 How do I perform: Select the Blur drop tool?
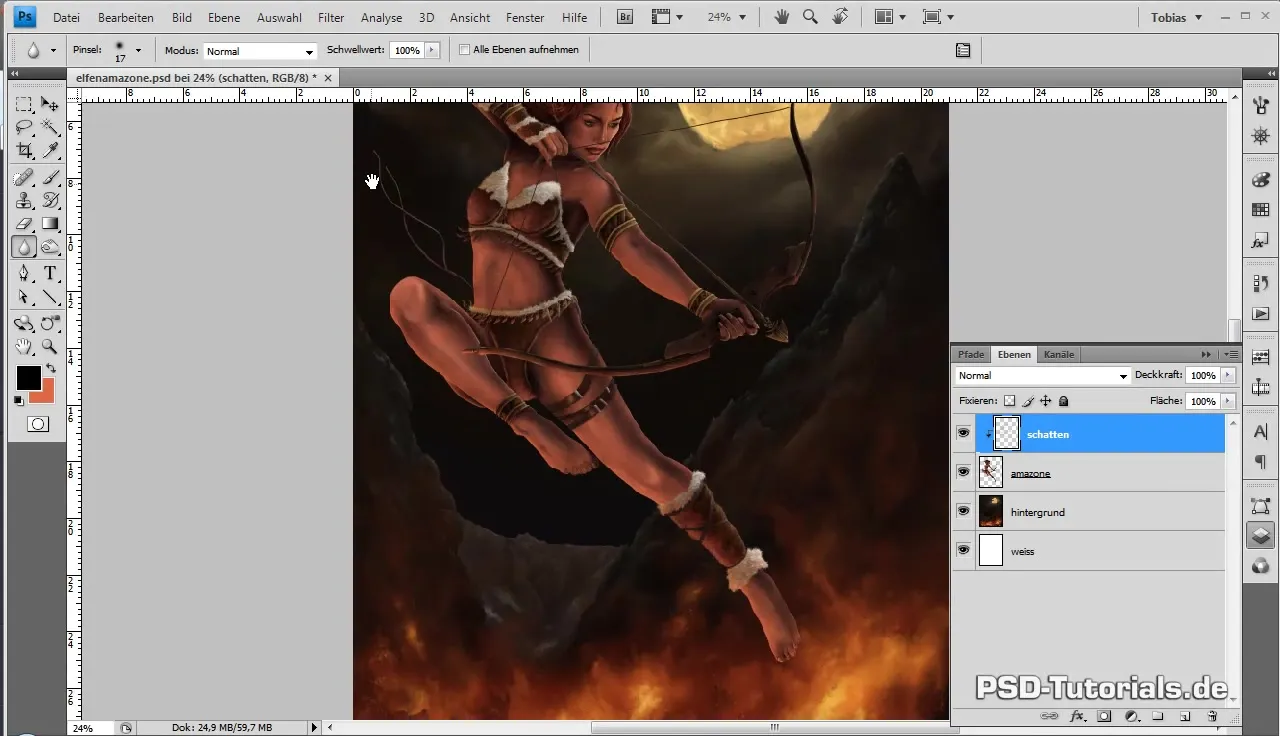[24, 246]
